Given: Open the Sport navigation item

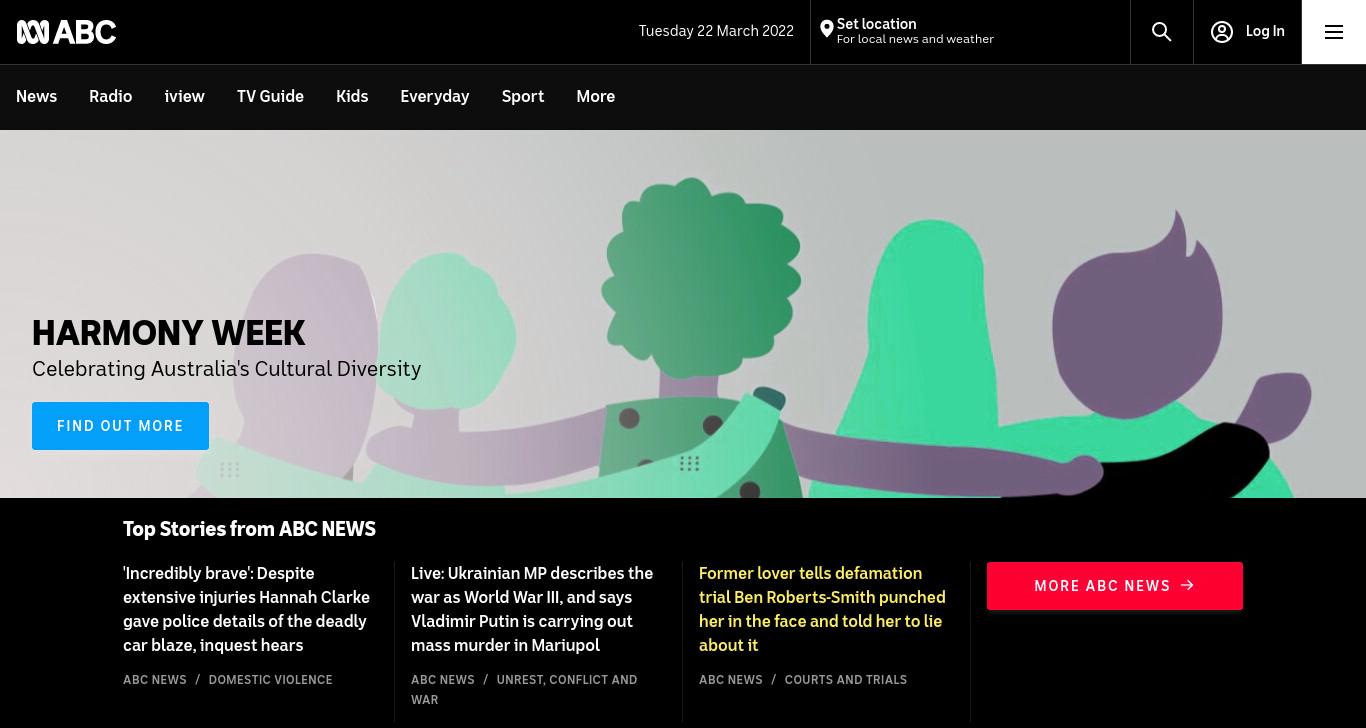Looking at the screenshot, I should pyautogui.click(x=523, y=97).
